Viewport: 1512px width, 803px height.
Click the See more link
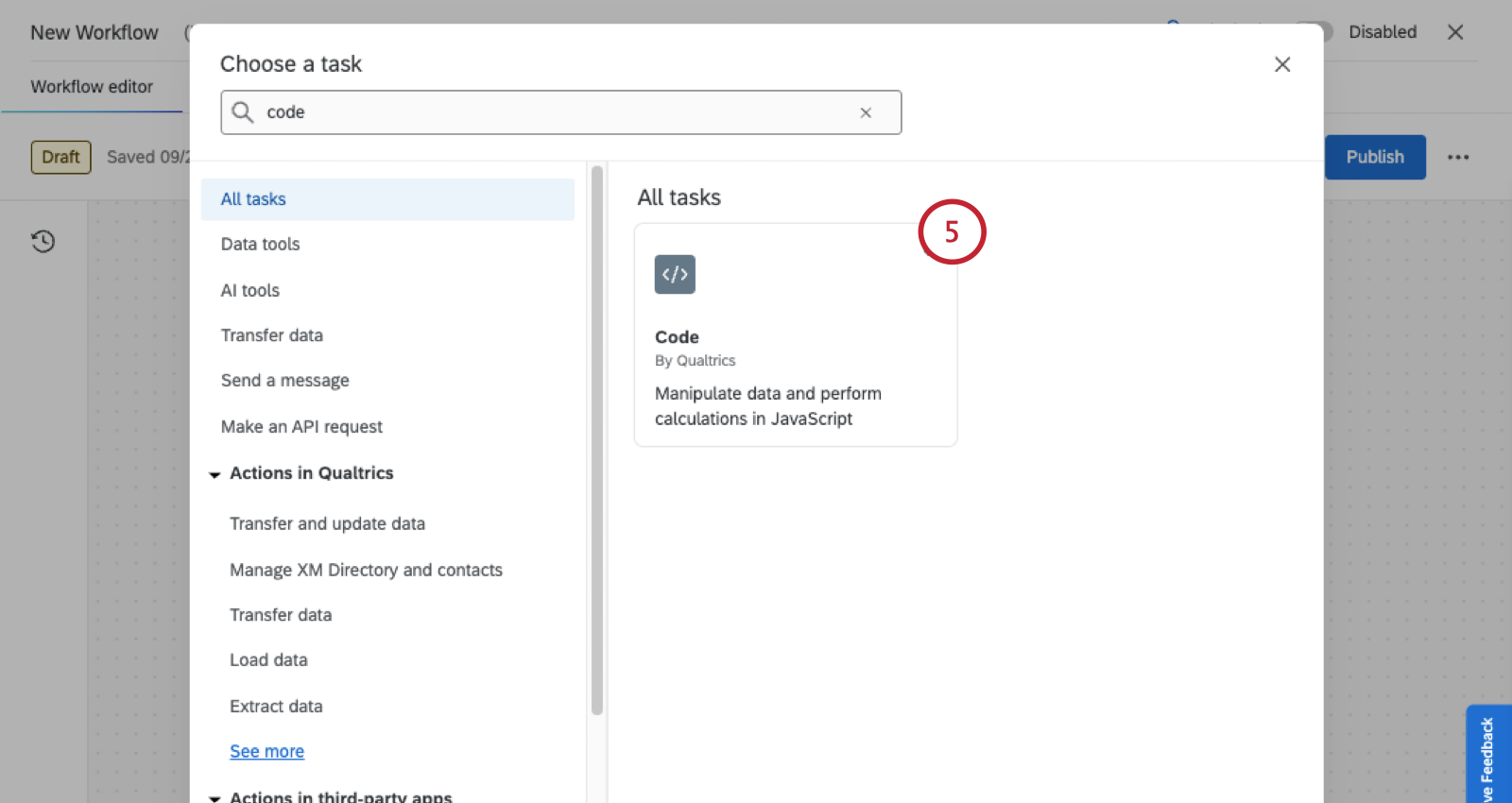pos(266,751)
